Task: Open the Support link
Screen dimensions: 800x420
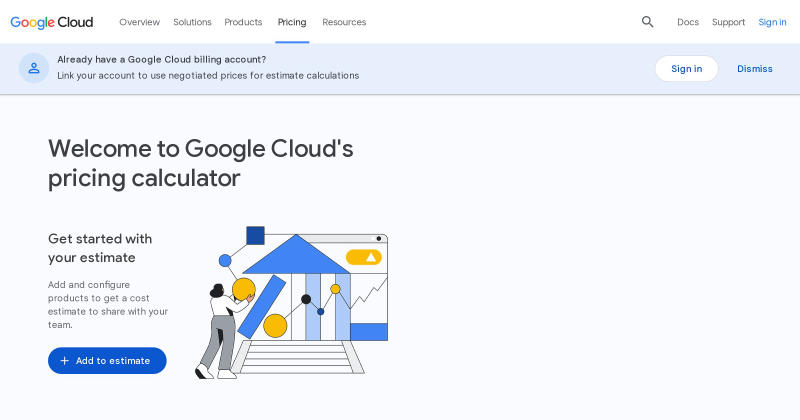Action: coord(728,22)
